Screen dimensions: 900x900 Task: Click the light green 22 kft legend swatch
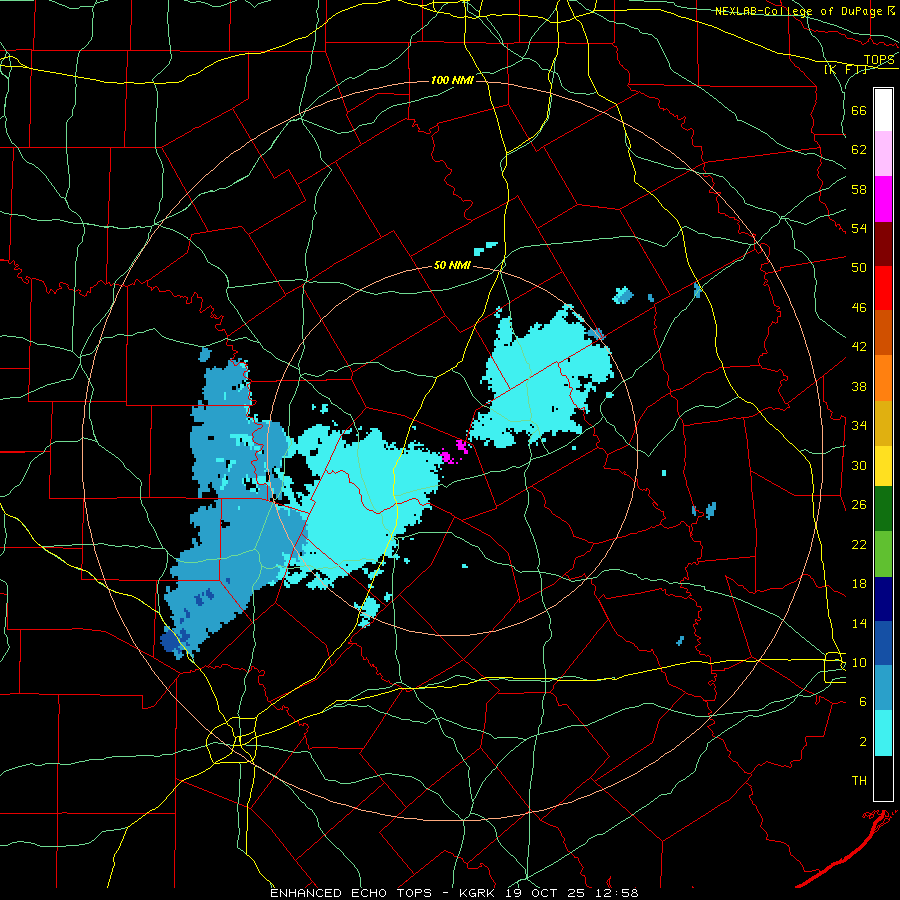coord(883,554)
